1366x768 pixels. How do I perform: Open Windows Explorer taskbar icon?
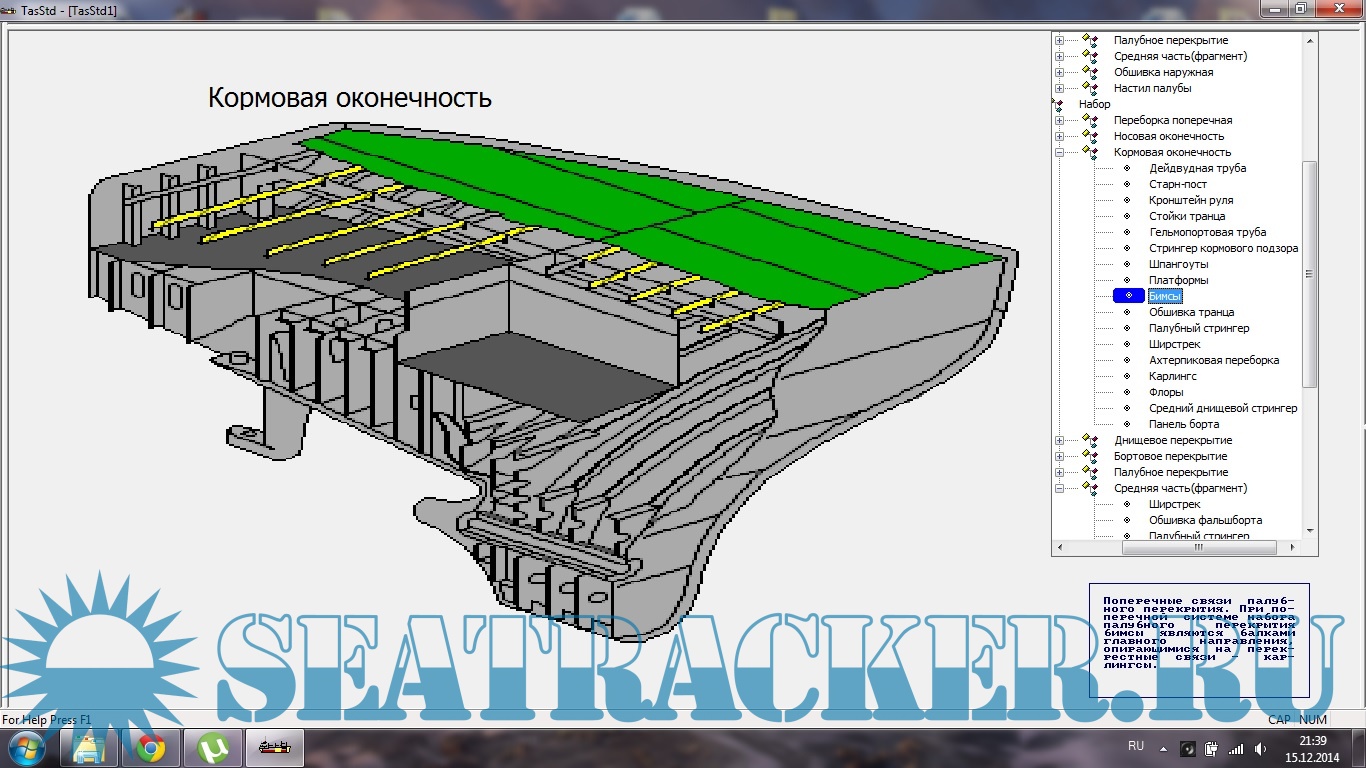(x=89, y=748)
